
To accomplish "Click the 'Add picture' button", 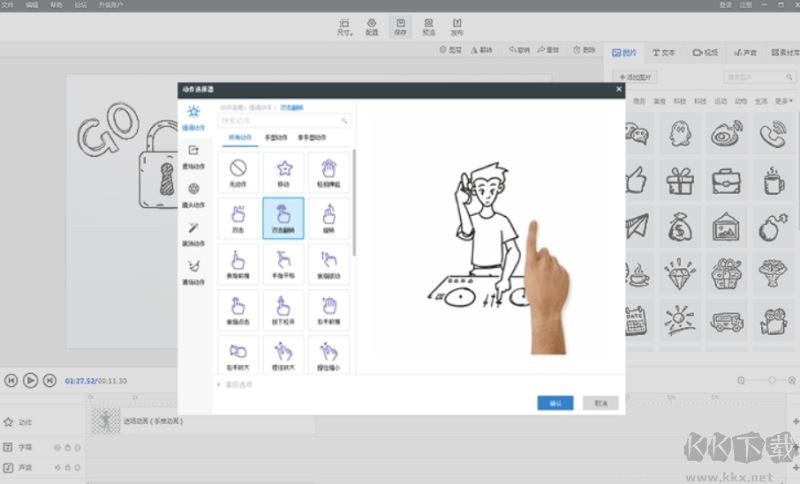I will 635,77.
